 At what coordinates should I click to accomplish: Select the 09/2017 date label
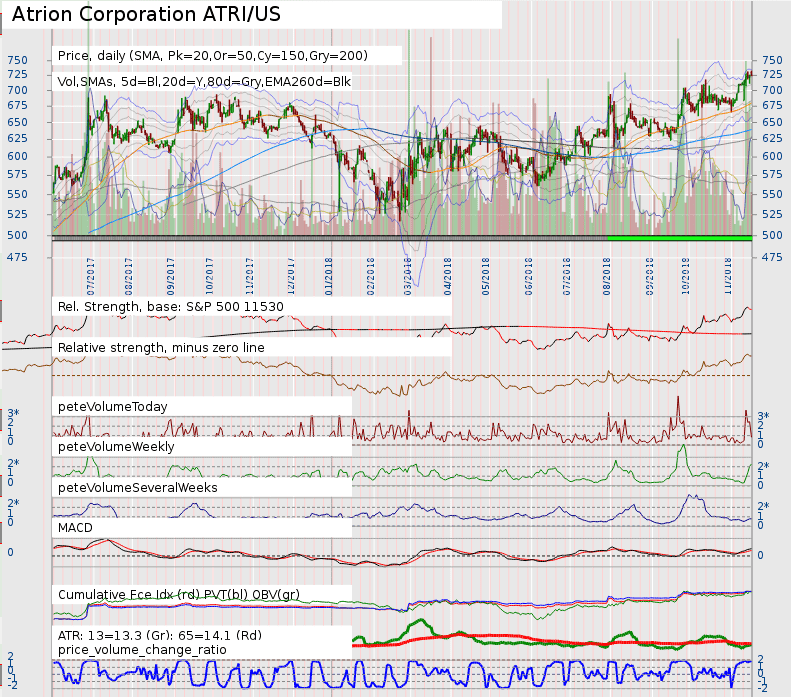click(x=171, y=277)
